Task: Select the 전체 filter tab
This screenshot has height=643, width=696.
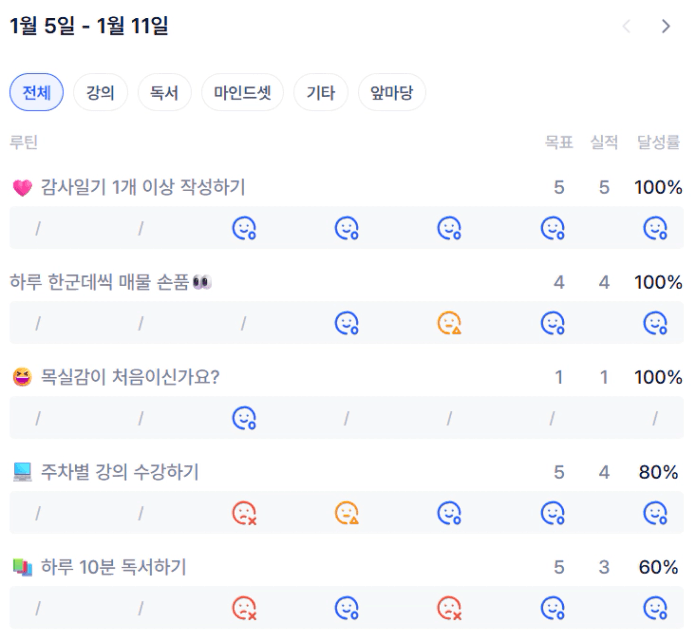Action: click(37, 93)
